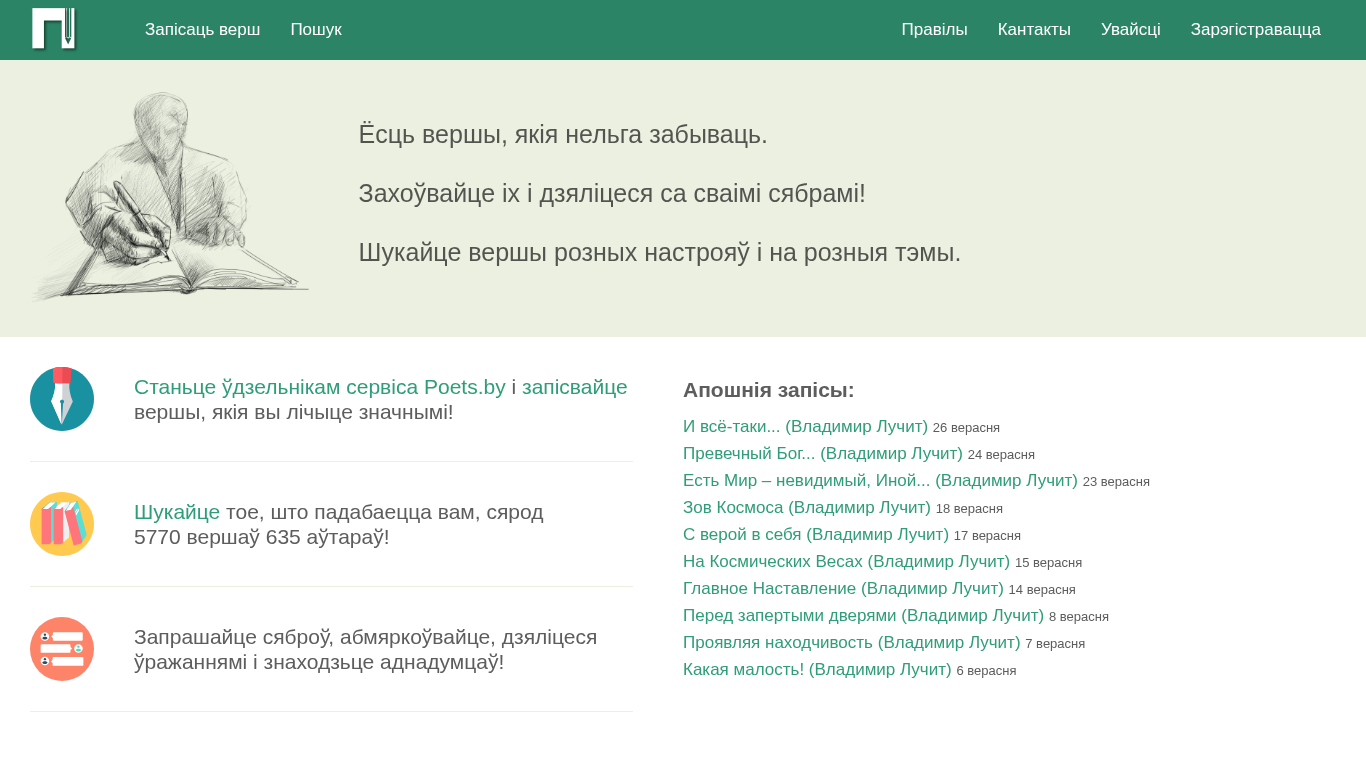Follow the Станьце ўдзельнікам сервіса Poets.by link
1366x768 pixels.
319,387
